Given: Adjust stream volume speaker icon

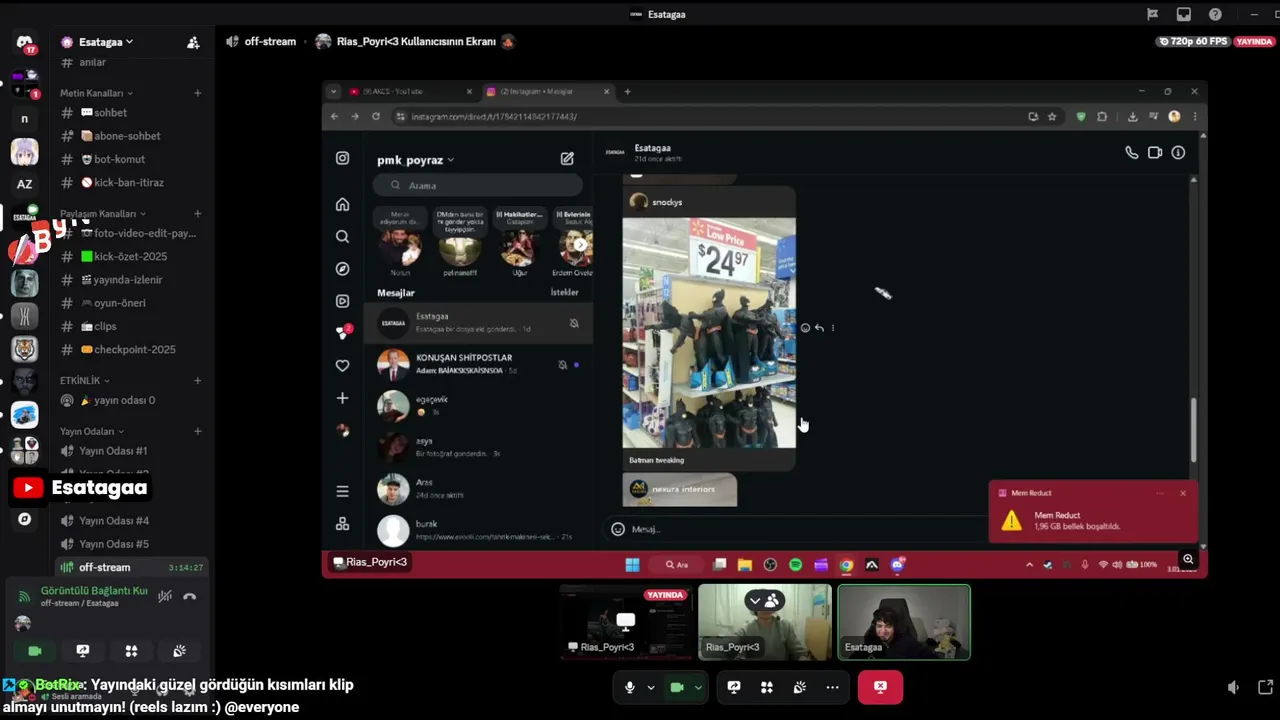Looking at the screenshot, I should click(x=1233, y=687).
